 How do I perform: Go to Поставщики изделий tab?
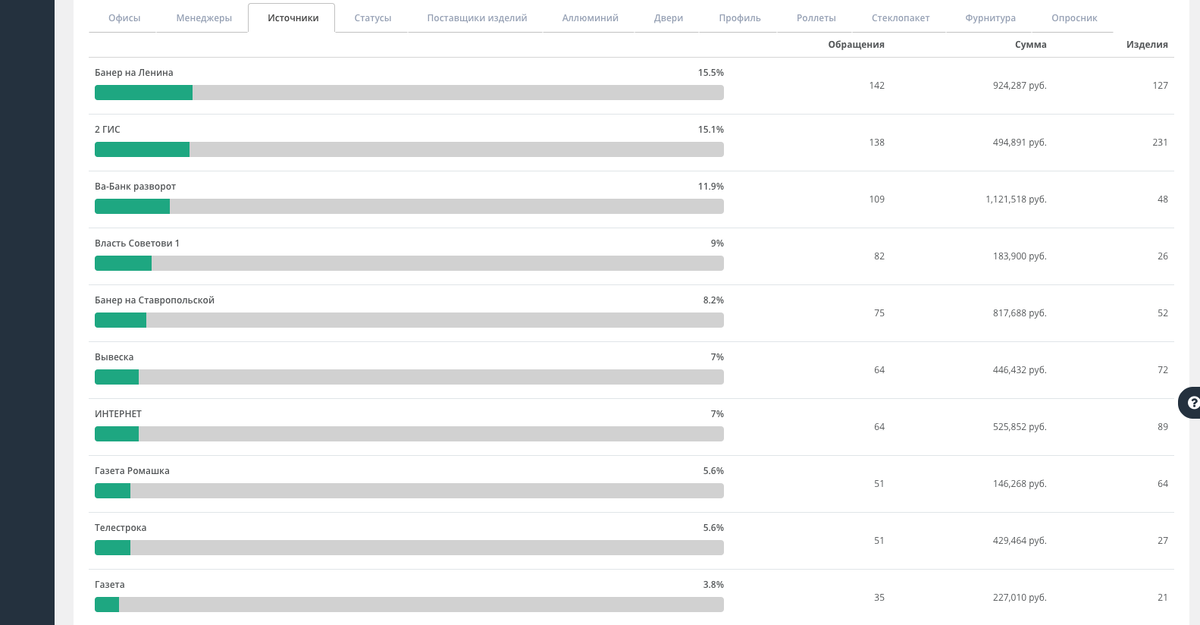477,18
